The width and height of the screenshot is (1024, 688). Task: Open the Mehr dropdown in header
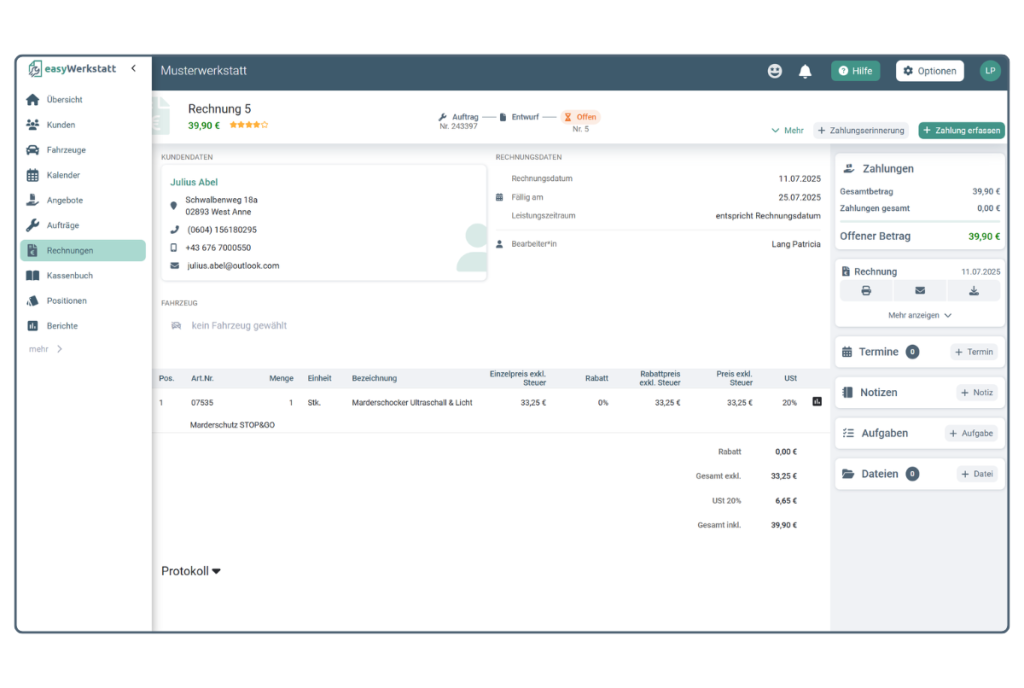coord(787,130)
